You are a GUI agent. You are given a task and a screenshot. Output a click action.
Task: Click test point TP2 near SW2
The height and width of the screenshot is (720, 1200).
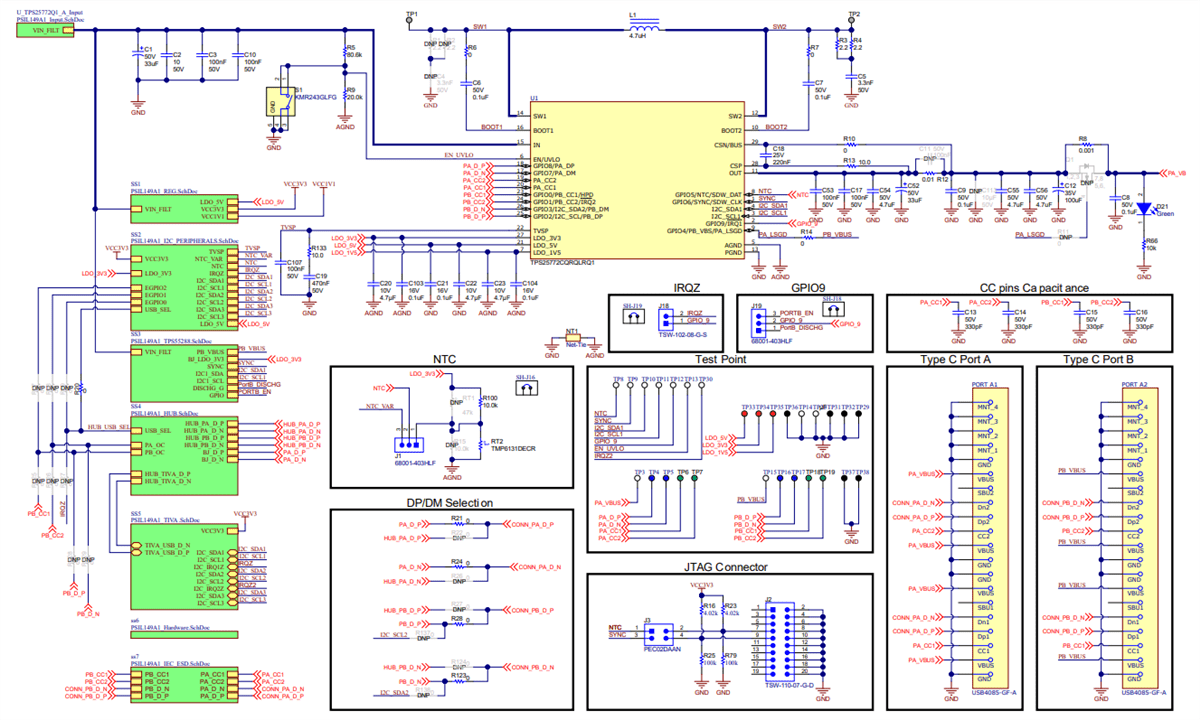point(852,18)
